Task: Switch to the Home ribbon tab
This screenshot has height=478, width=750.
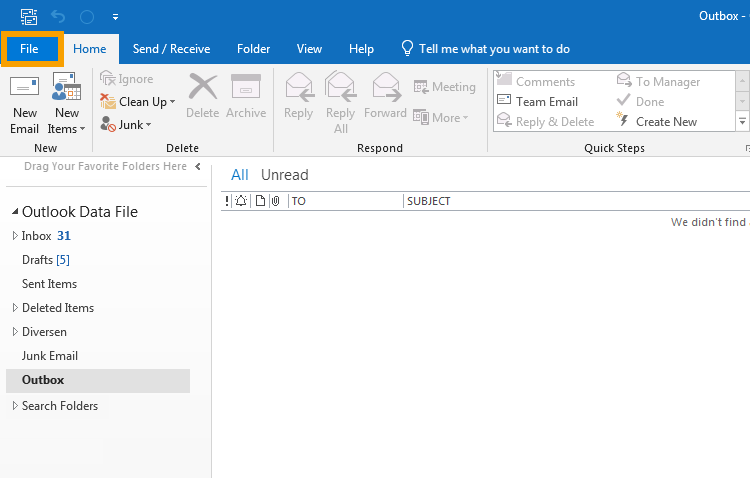Action: click(89, 49)
